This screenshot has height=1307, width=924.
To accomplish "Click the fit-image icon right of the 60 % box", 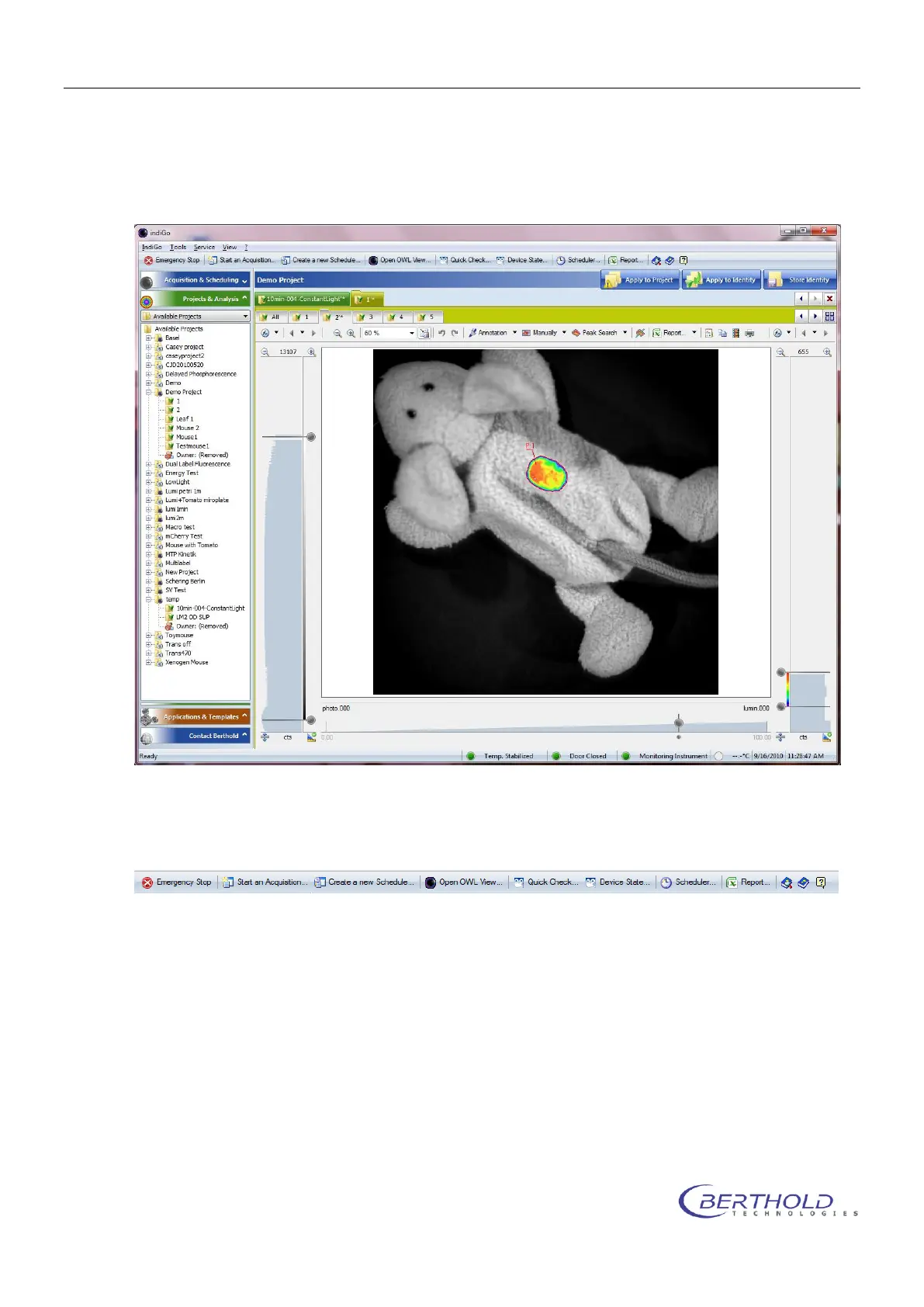I will click(424, 333).
